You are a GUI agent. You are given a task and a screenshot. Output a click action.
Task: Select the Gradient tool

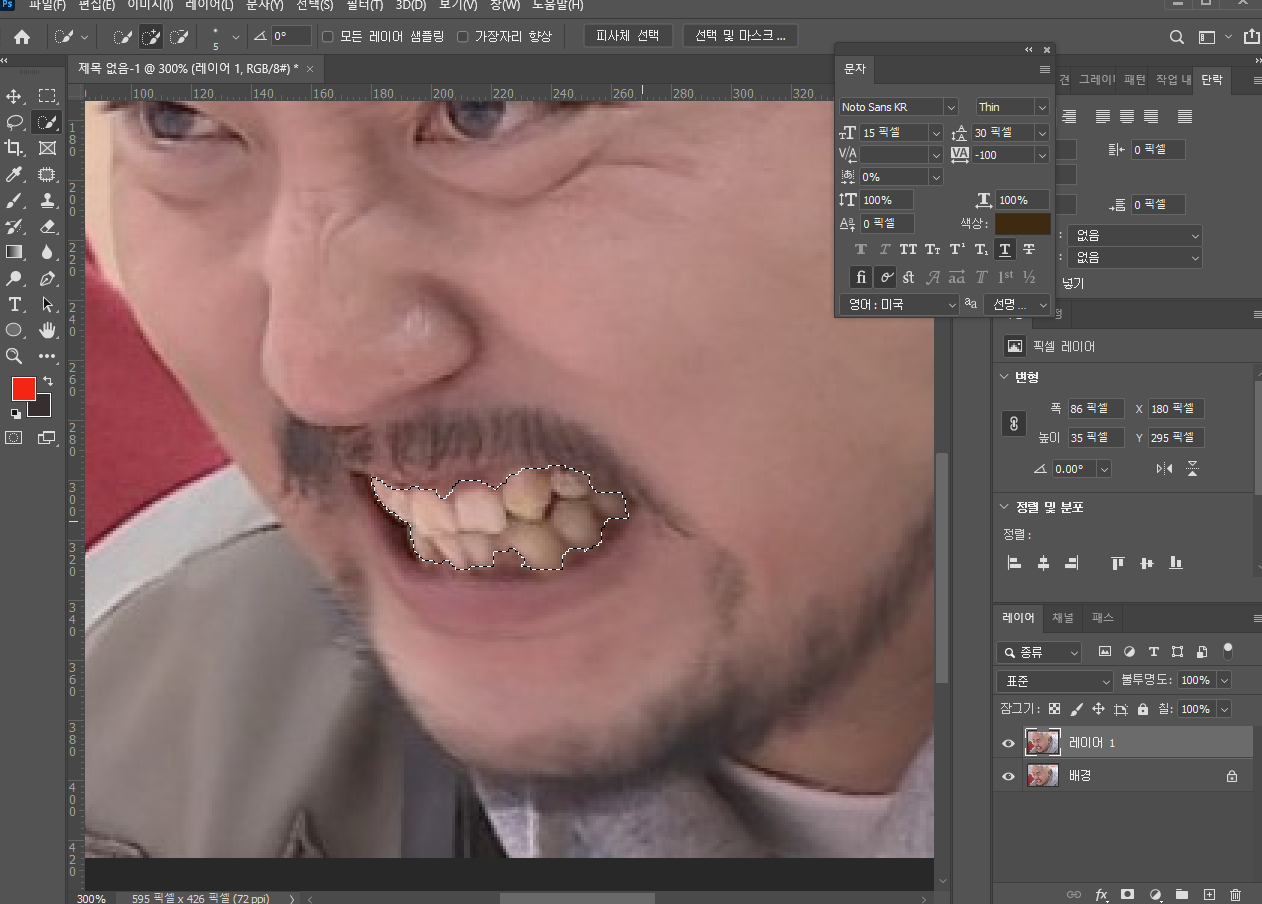[x=14, y=252]
